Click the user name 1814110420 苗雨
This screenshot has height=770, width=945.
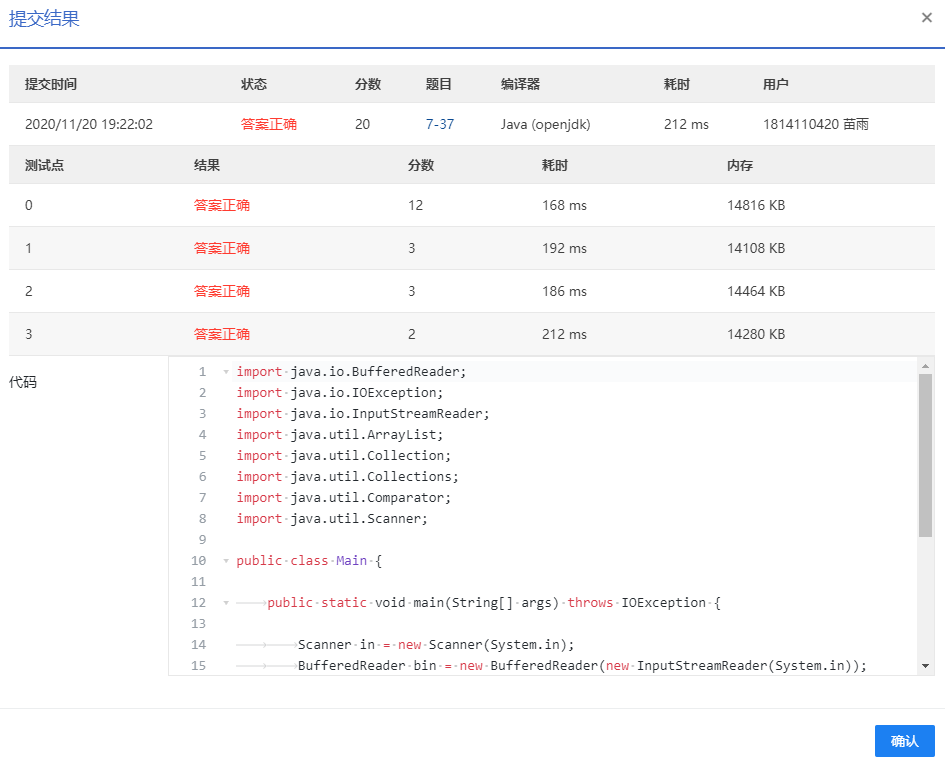click(815, 124)
